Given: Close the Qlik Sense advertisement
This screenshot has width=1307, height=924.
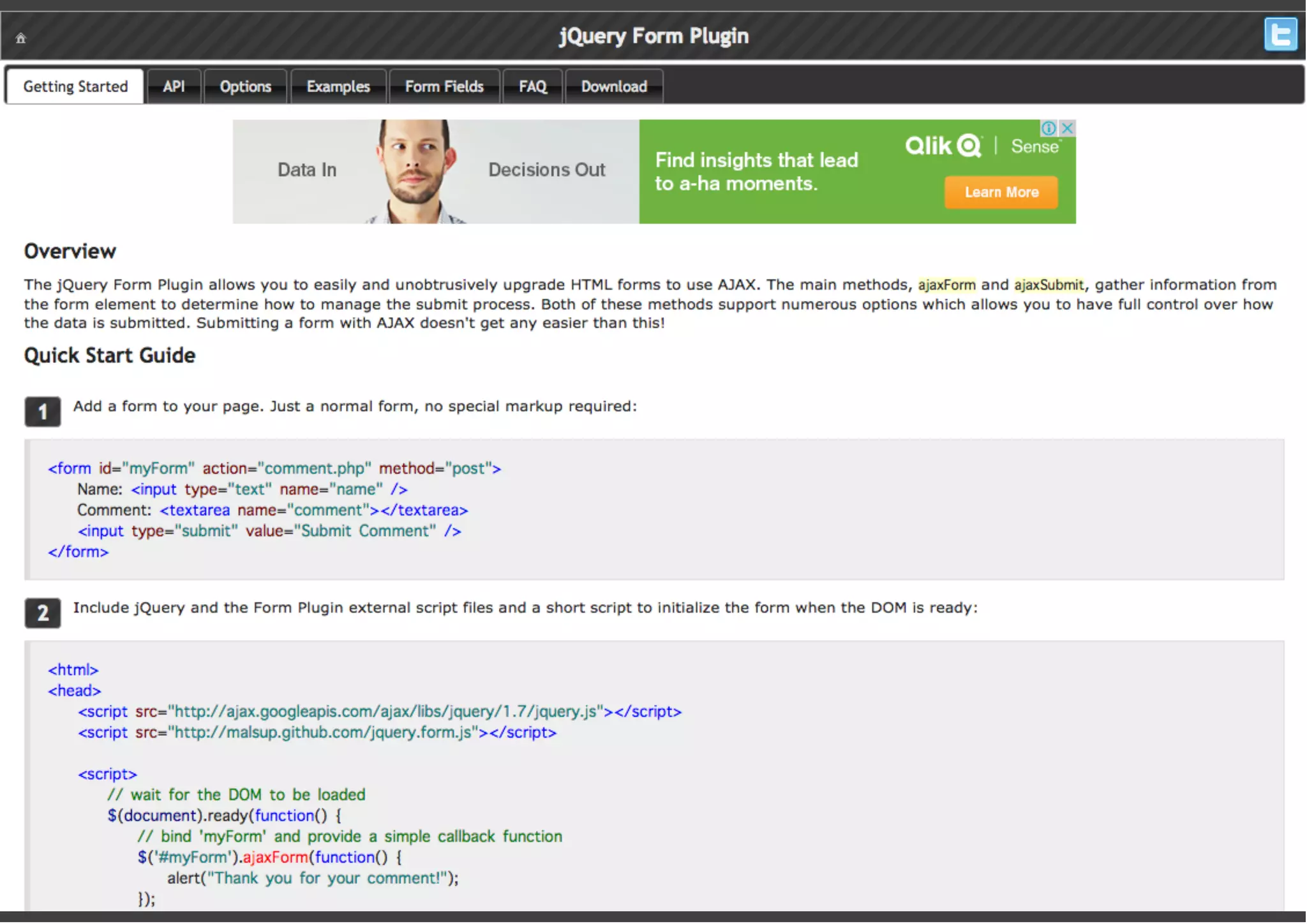Looking at the screenshot, I should (x=1067, y=128).
